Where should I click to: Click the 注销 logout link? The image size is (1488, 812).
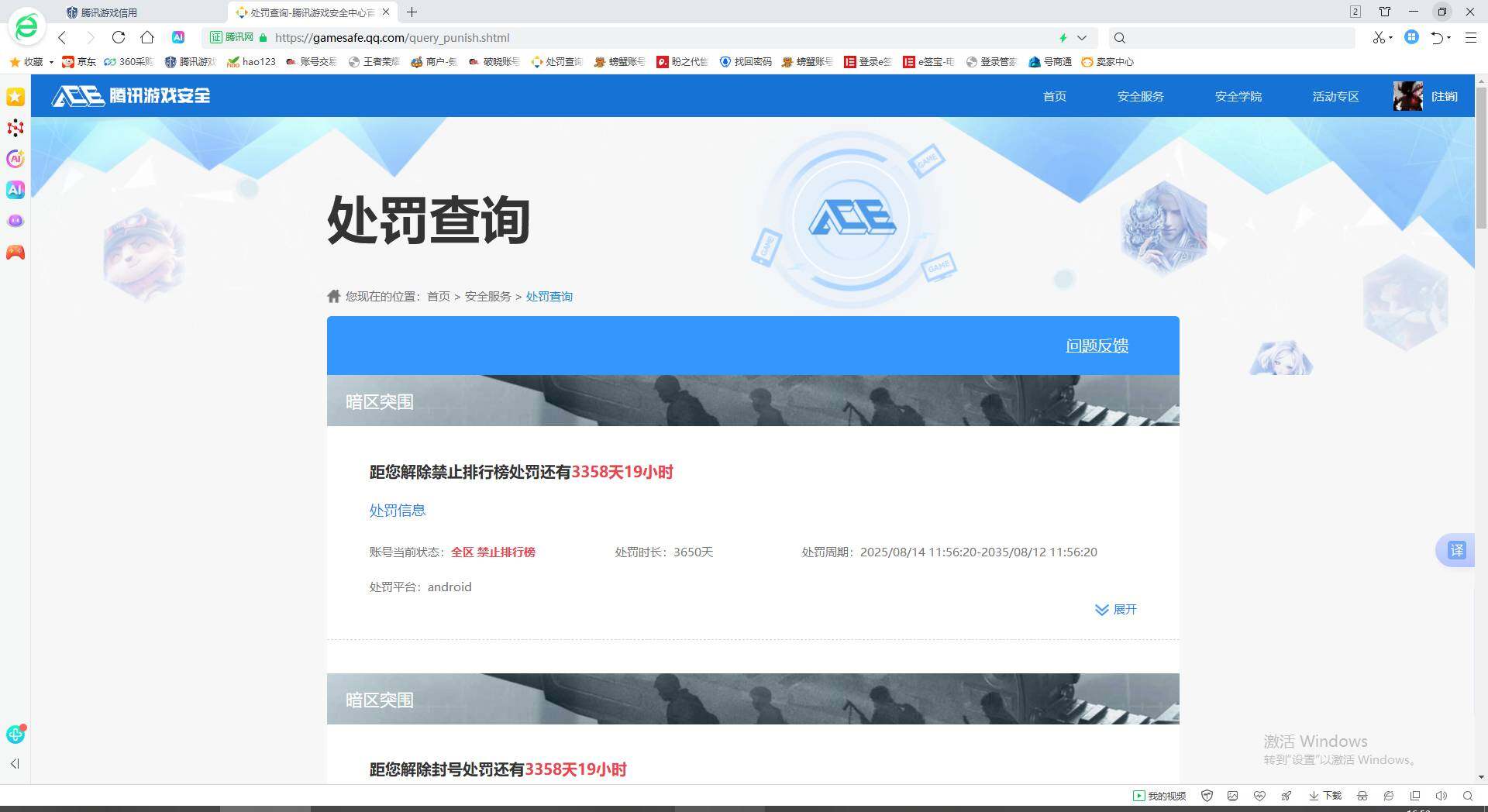coord(1445,96)
